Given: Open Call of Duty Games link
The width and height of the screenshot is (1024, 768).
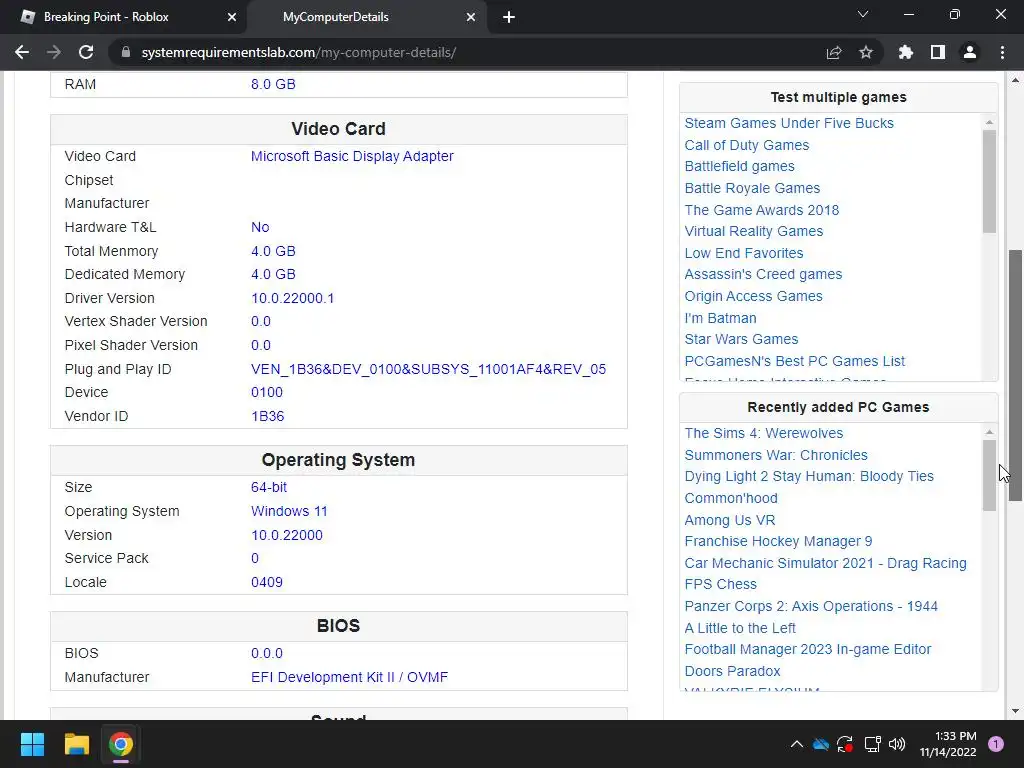Looking at the screenshot, I should (x=746, y=145).
